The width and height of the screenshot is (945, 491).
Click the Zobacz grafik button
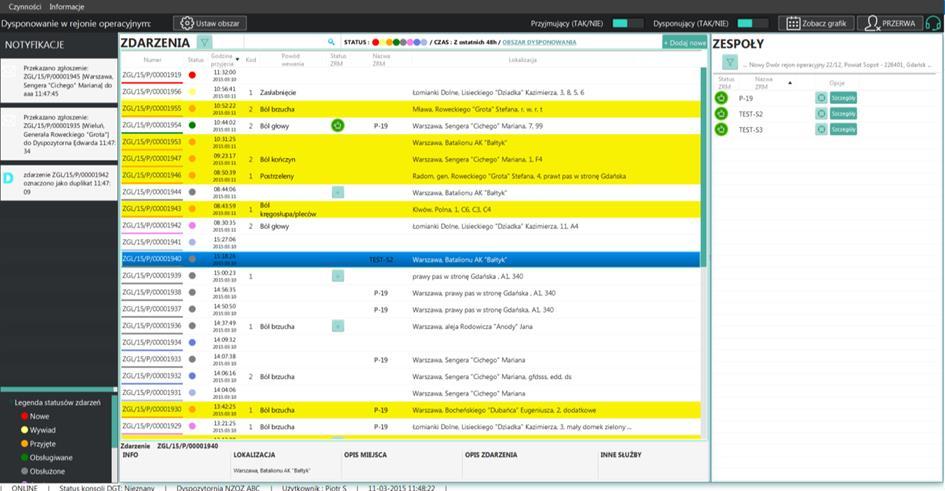pyautogui.click(x=816, y=23)
